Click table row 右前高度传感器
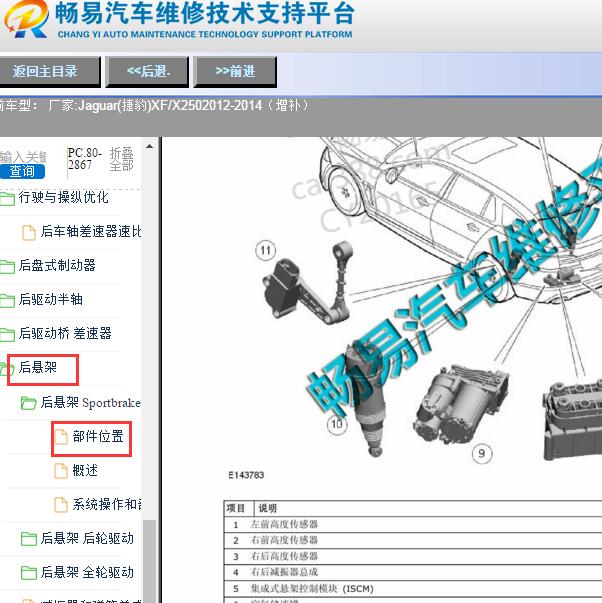The image size is (602, 603). pyautogui.click(x=413, y=540)
